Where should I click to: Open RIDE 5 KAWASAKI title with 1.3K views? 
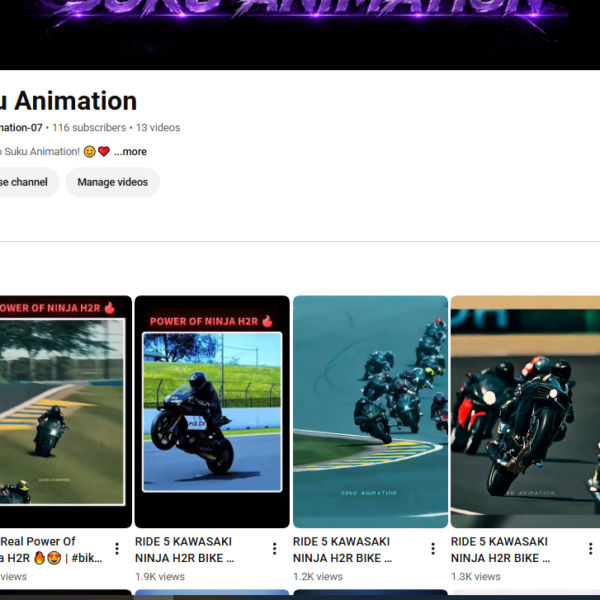pyautogui.click(x=501, y=549)
